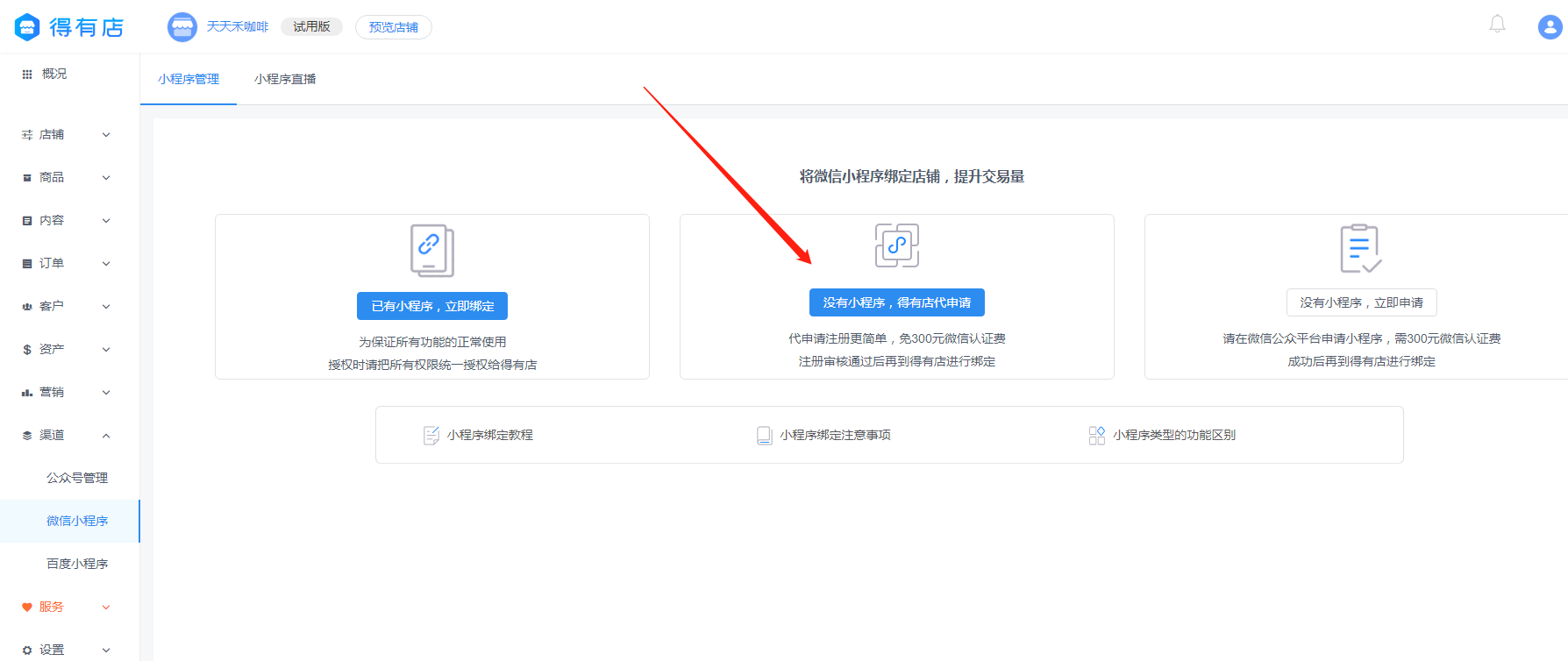Click the 得有店 logo
Viewport: 1568px width, 661px height.
click(x=69, y=27)
